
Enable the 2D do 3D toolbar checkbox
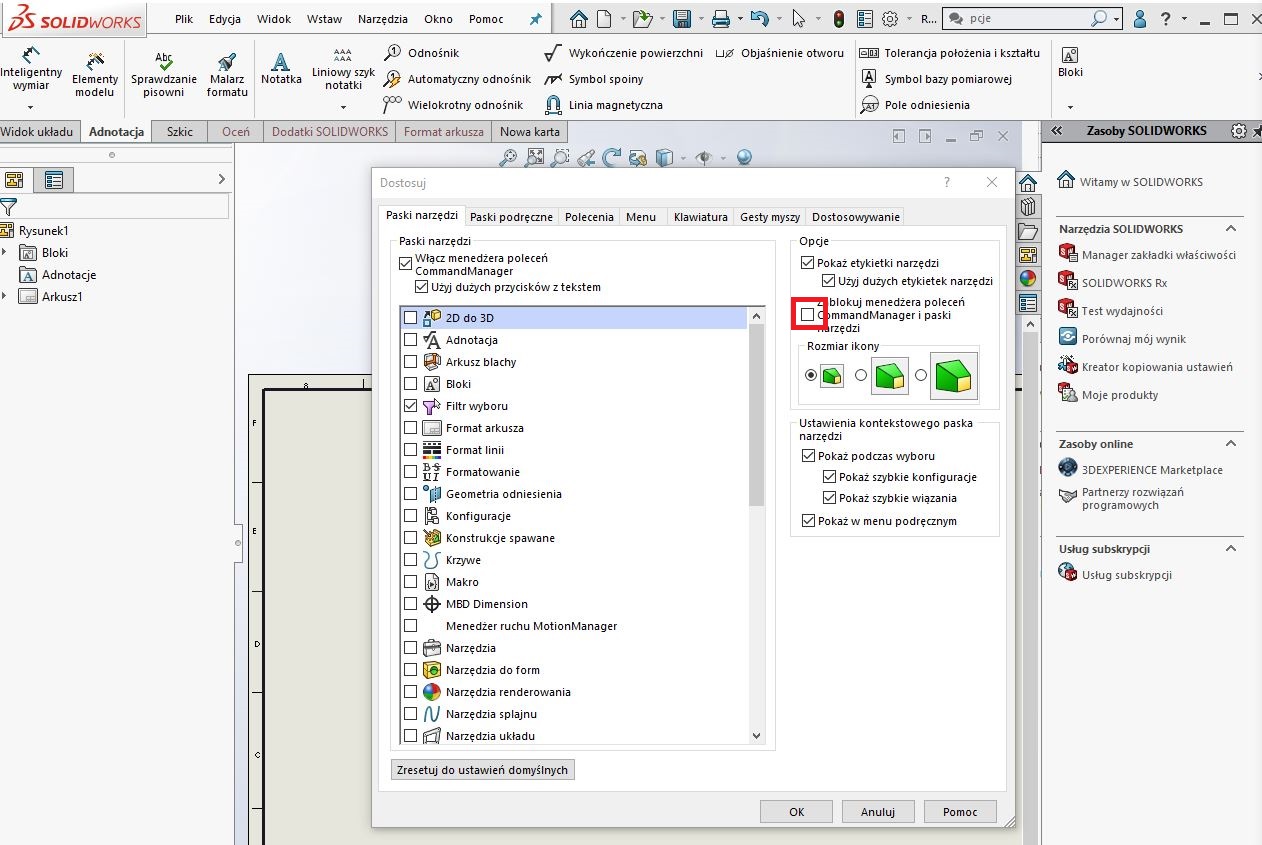coord(410,318)
